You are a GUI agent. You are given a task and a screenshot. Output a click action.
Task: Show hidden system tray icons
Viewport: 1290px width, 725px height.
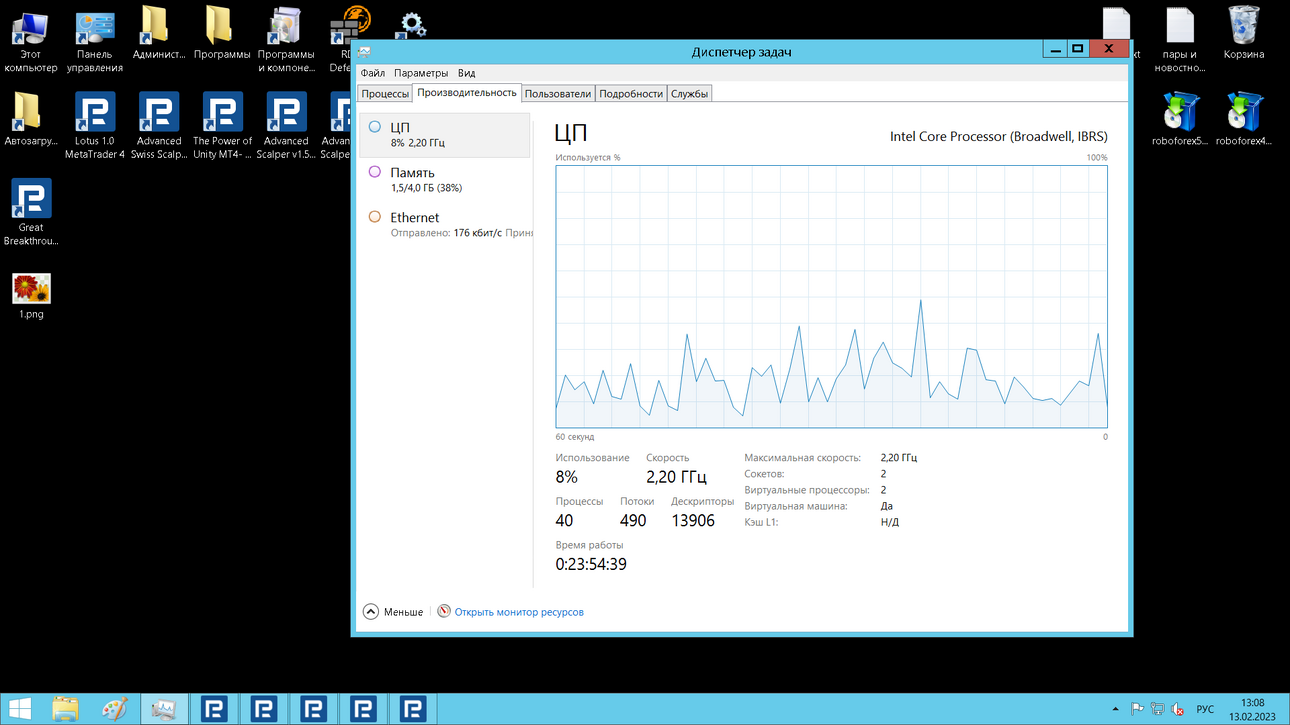(1118, 709)
